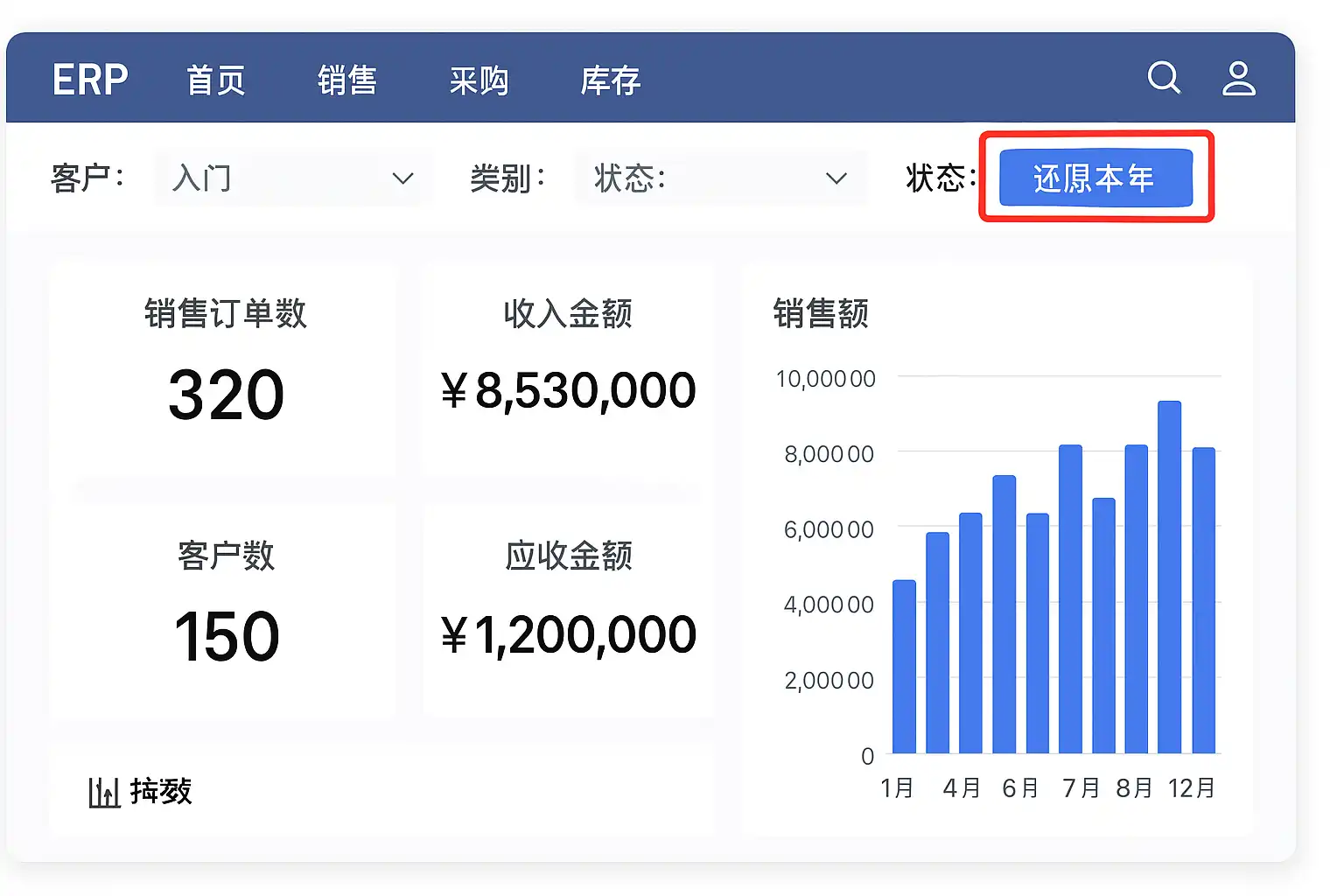Click the 8,000.00 y-axis label
1344x896 pixels.
[829, 454]
